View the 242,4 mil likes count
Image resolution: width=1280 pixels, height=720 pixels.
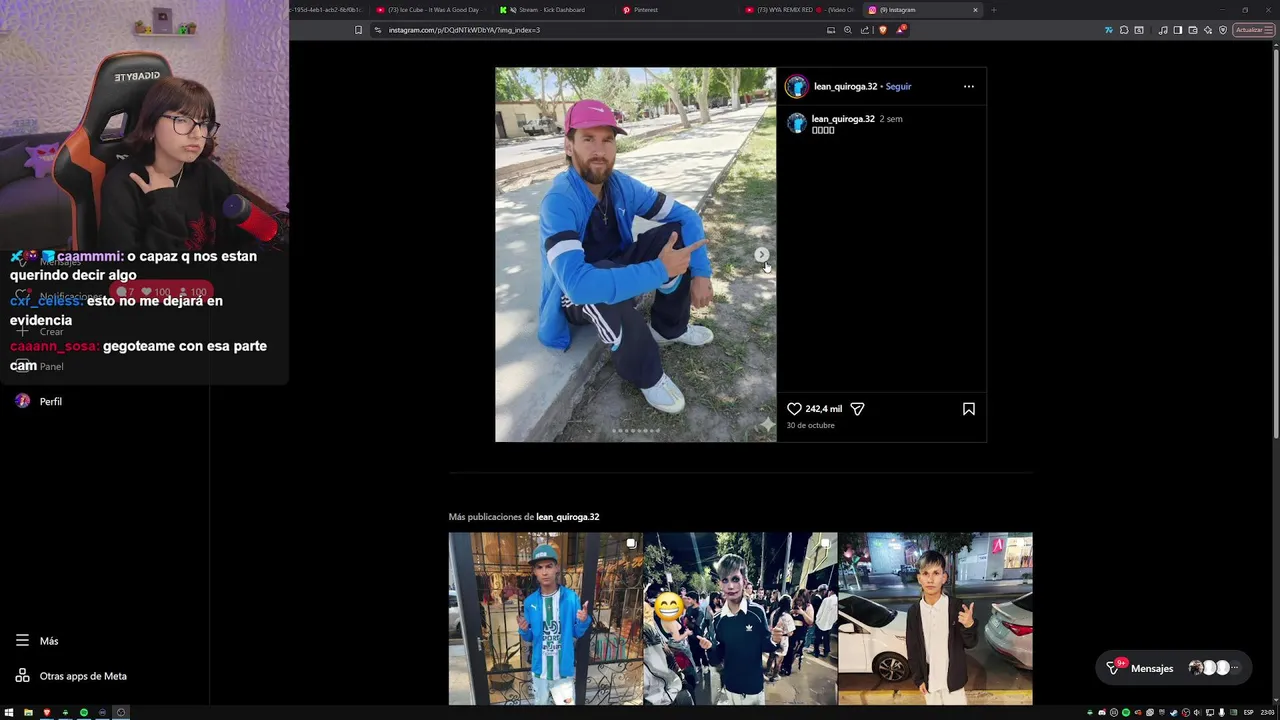(x=824, y=409)
